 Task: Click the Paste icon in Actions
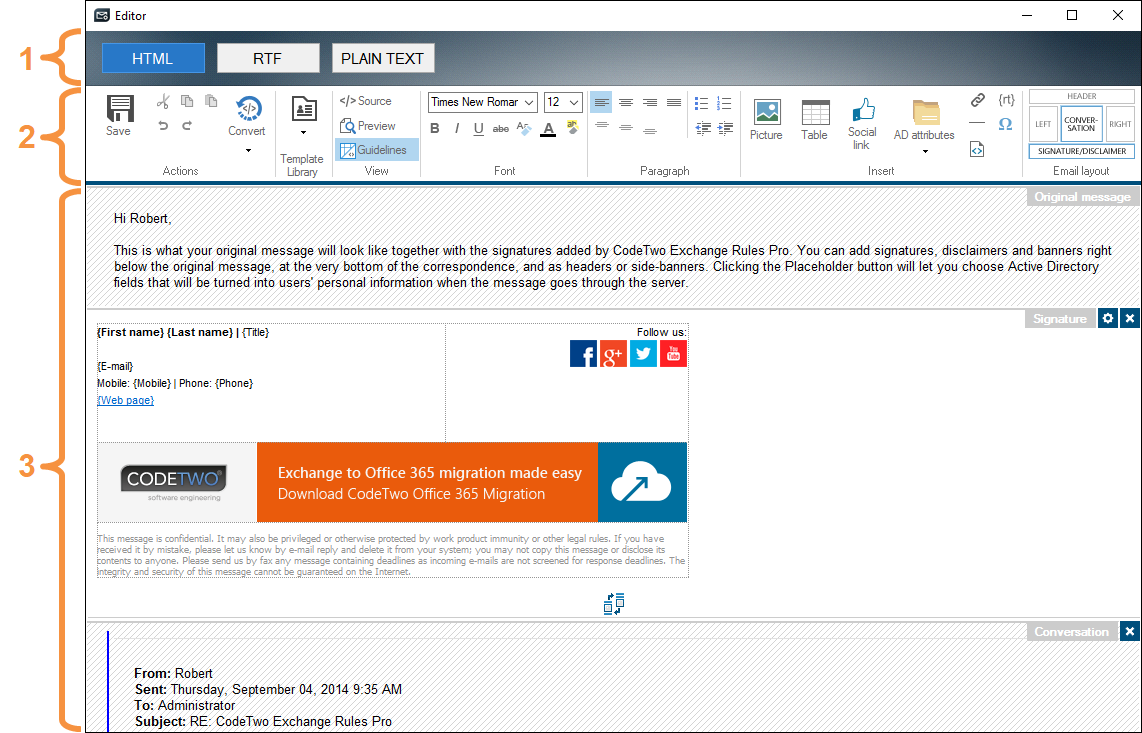(x=211, y=101)
